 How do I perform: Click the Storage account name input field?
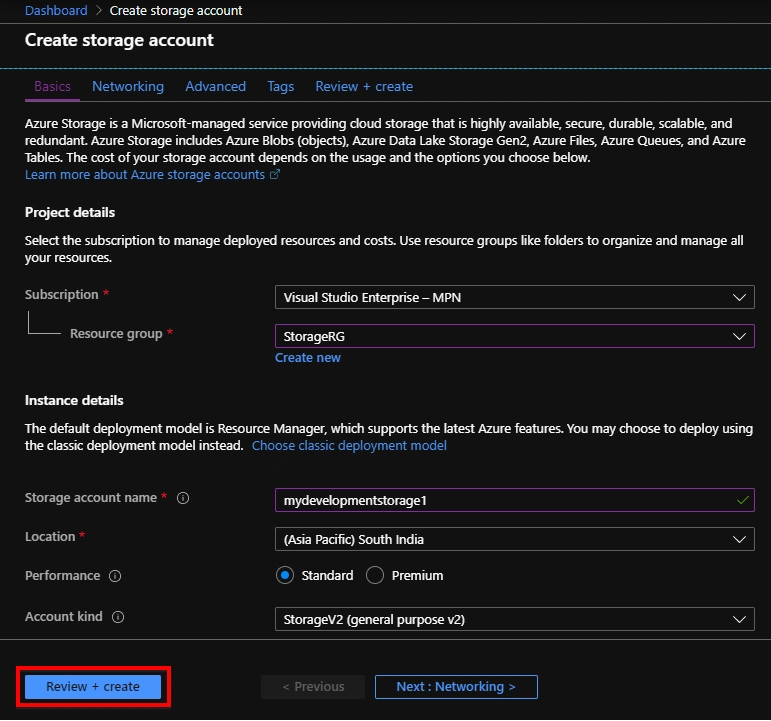514,500
